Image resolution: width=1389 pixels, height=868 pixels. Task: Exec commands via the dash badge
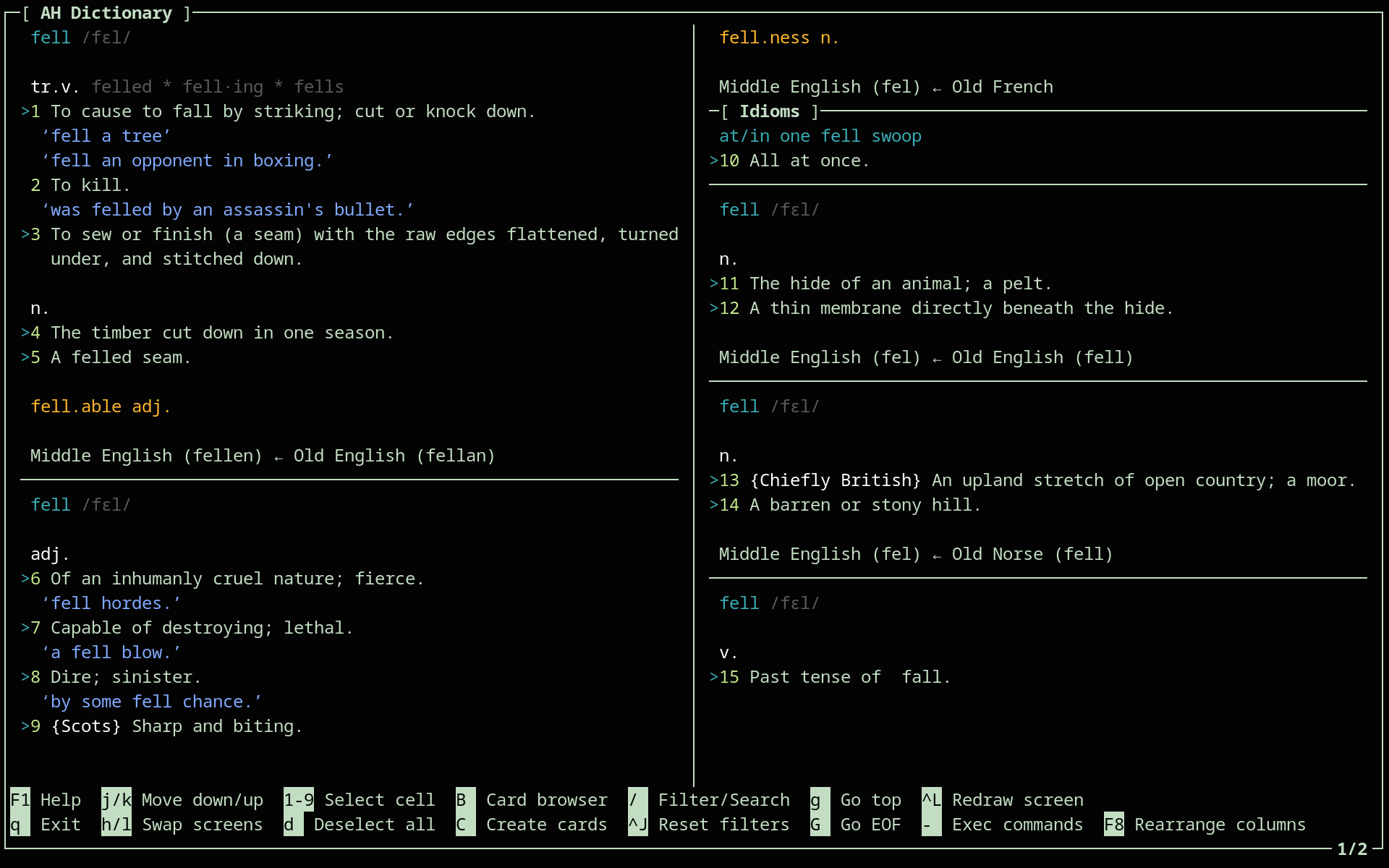coord(931,825)
